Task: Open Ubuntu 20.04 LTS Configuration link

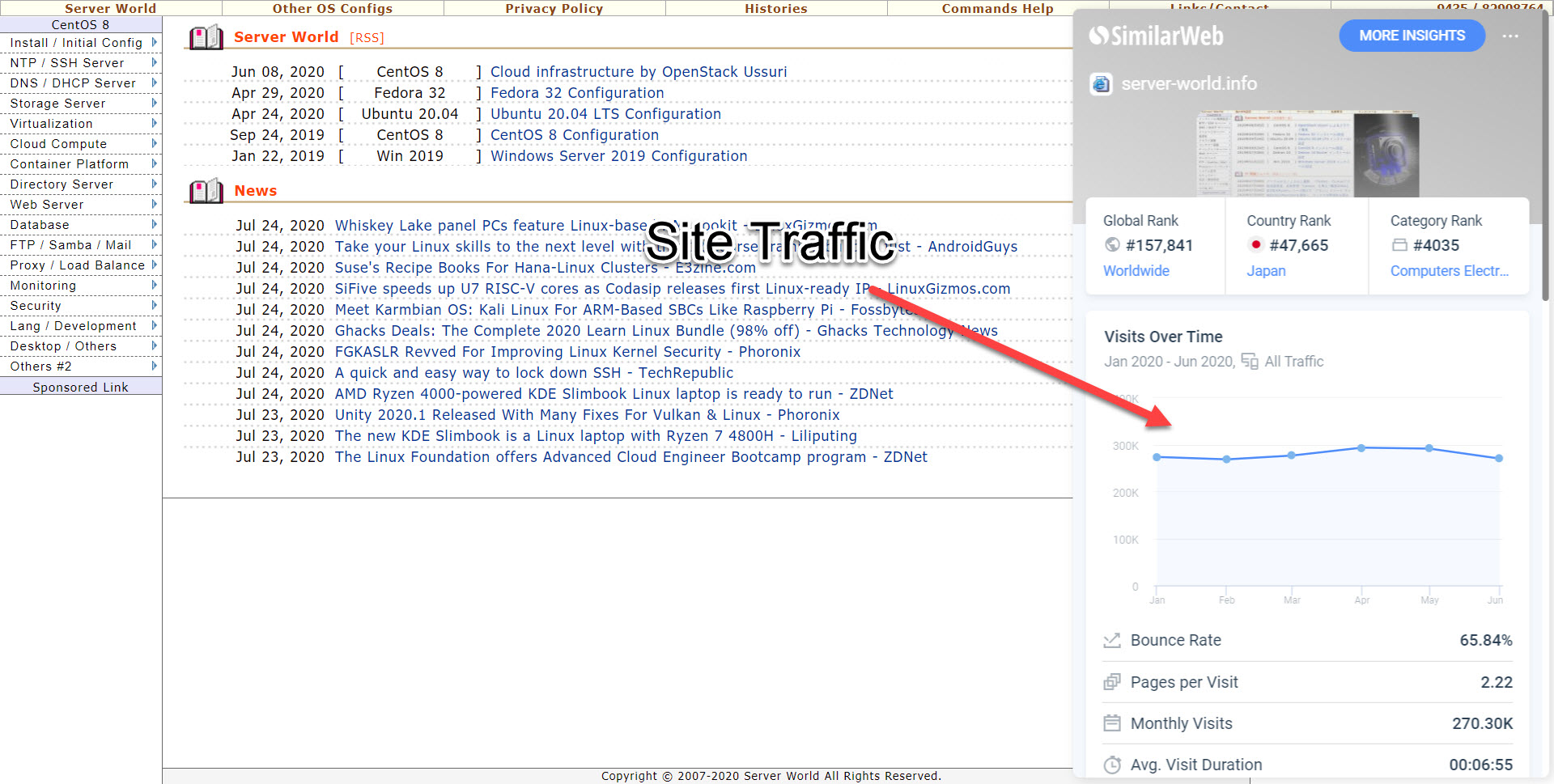Action: point(605,114)
